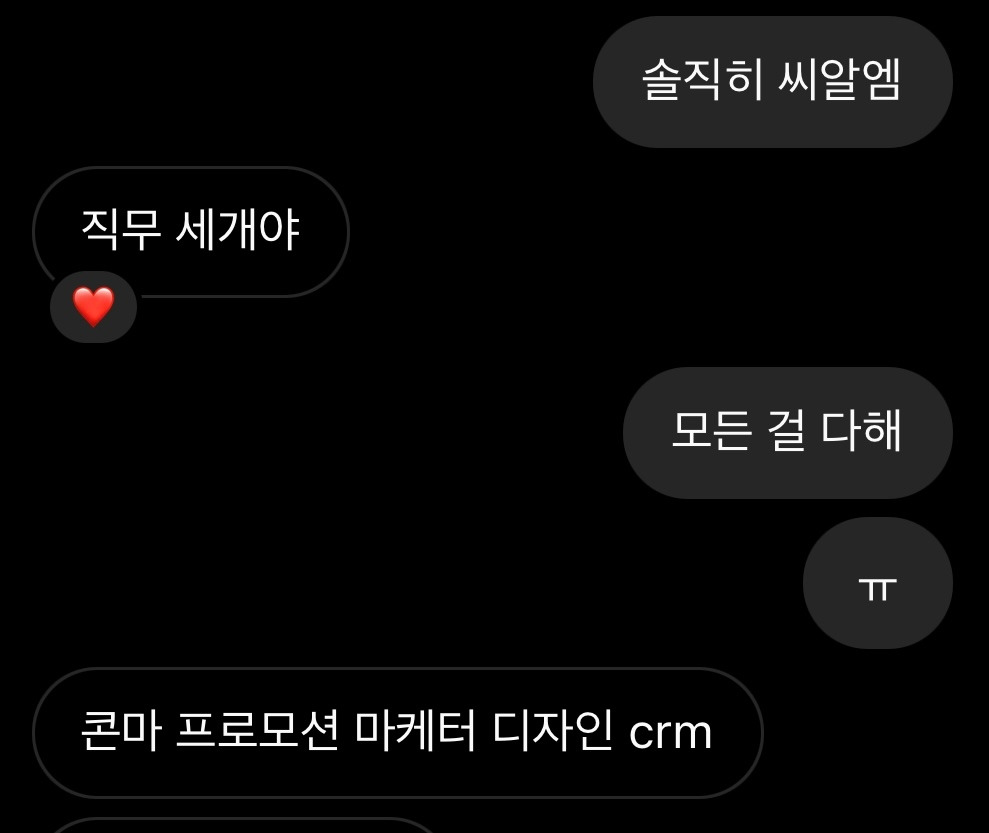Click the word '콘마' in the bottom message
The image size is (989, 833).
point(121,730)
